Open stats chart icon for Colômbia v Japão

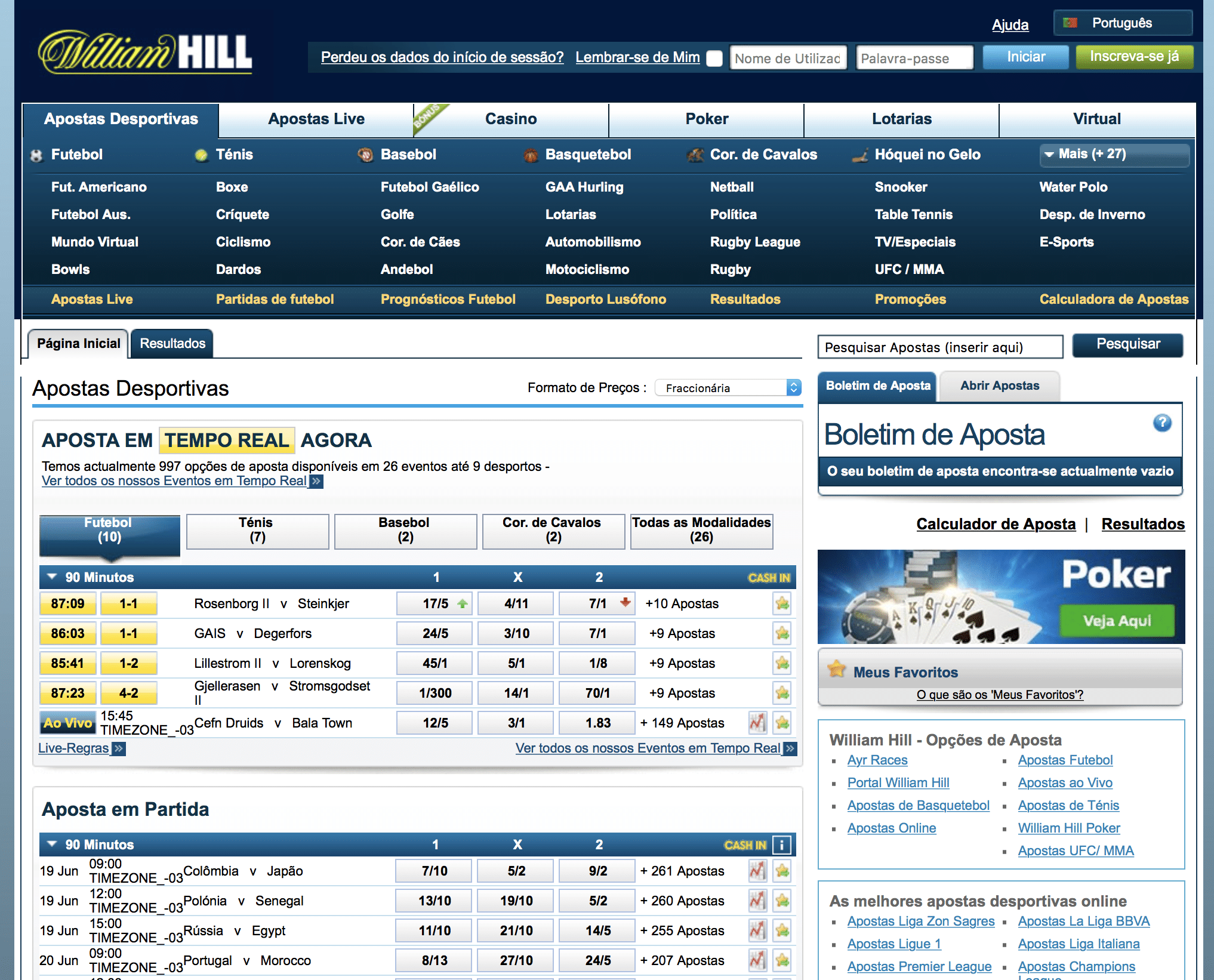point(757,871)
